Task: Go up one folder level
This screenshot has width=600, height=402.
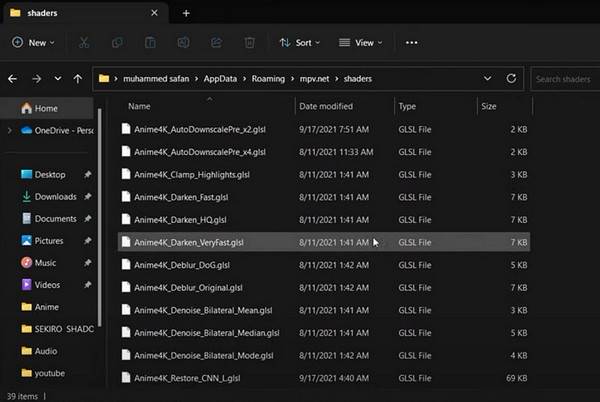Action: click(78, 79)
